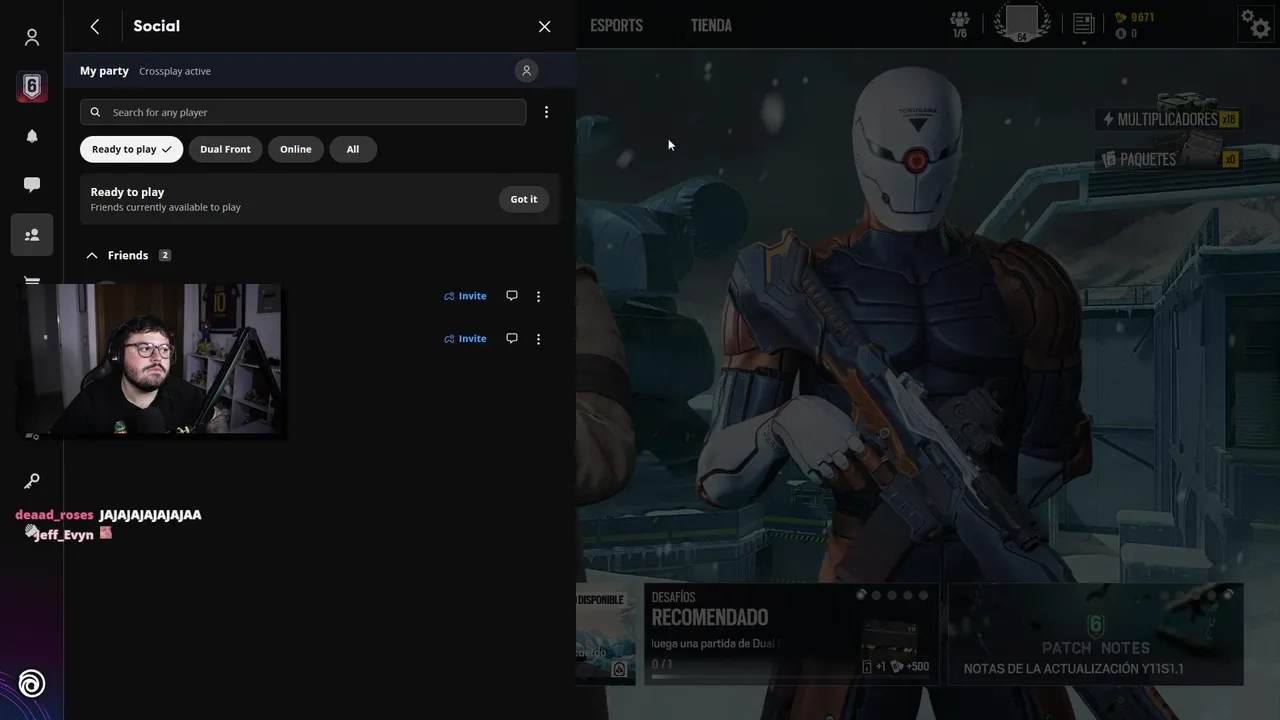Open first friend's more options menu
The height and width of the screenshot is (720, 1280).
tap(538, 296)
